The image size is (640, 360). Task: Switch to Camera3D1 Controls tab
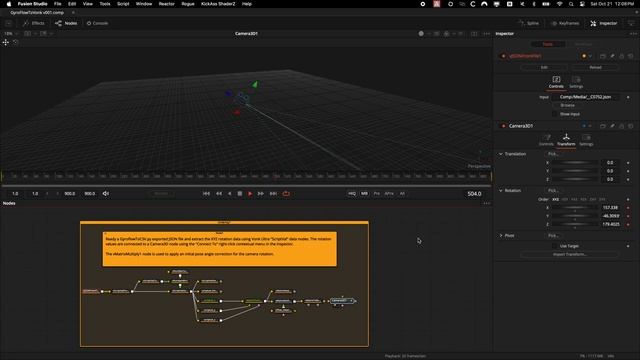546,140
